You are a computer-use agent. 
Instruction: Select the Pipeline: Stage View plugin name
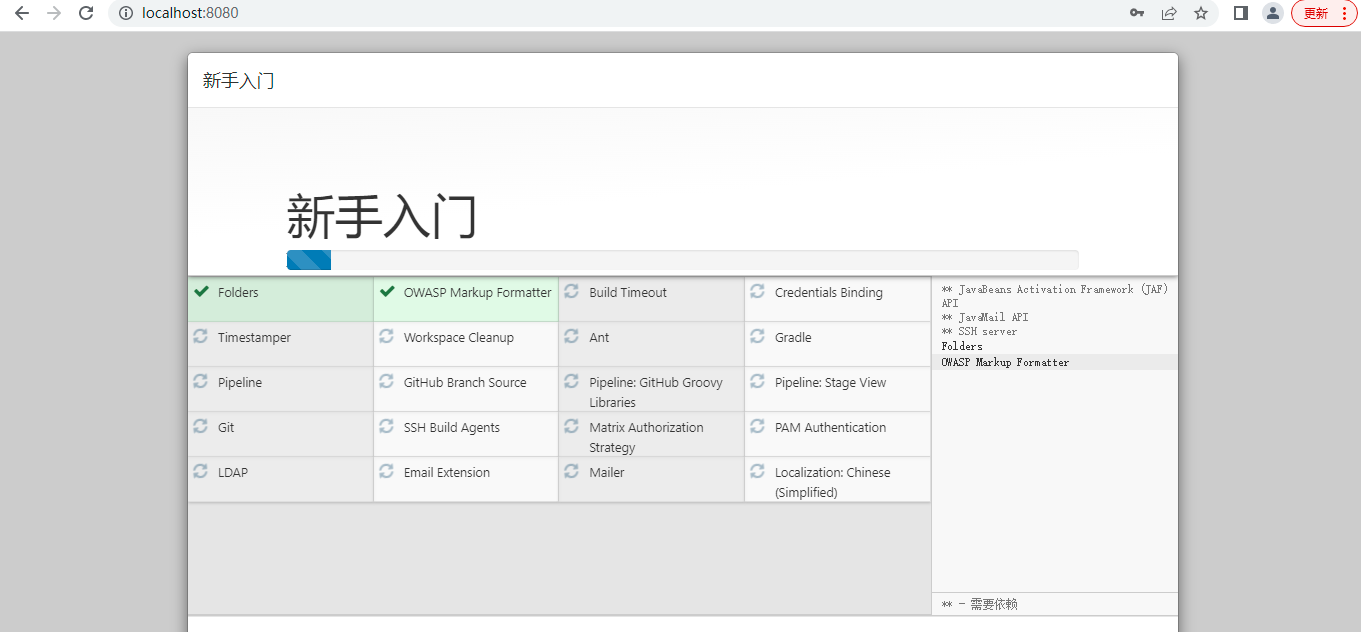(831, 383)
